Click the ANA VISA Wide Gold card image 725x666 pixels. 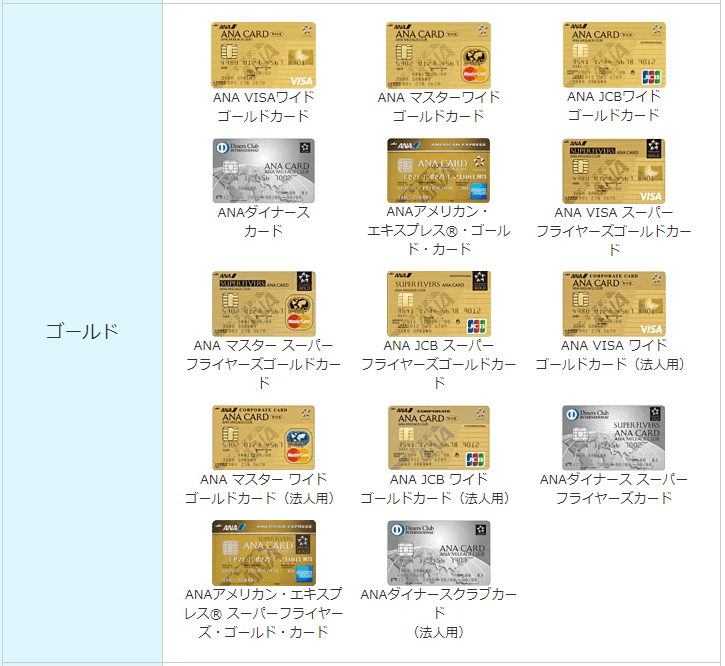tap(263, 55)
